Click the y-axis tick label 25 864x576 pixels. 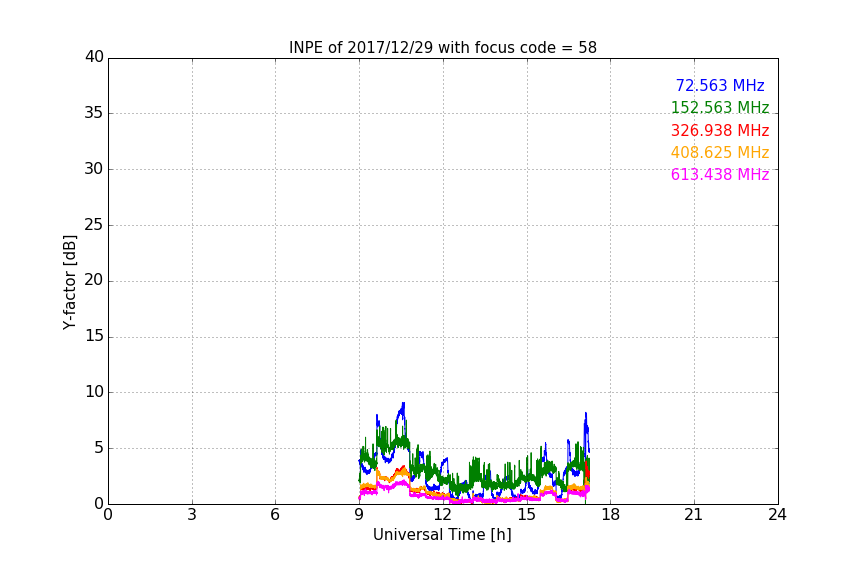94,224
